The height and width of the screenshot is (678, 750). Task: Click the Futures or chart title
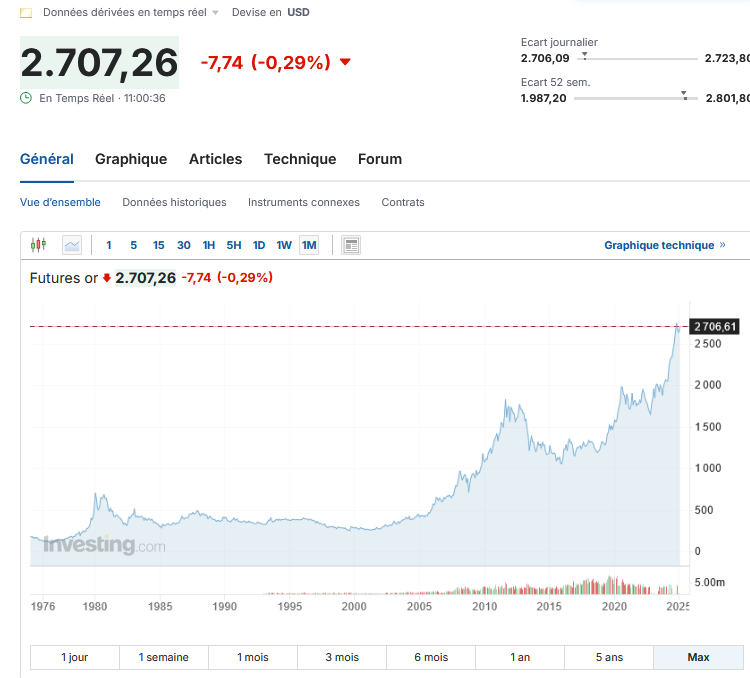coord(64,278)
